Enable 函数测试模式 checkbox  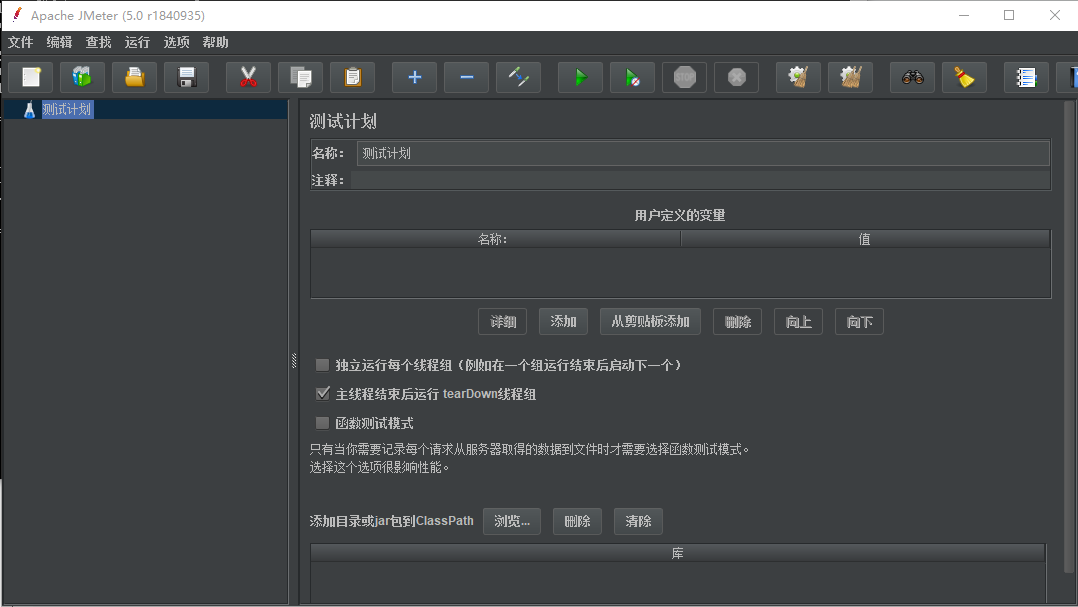pos(322,423)
